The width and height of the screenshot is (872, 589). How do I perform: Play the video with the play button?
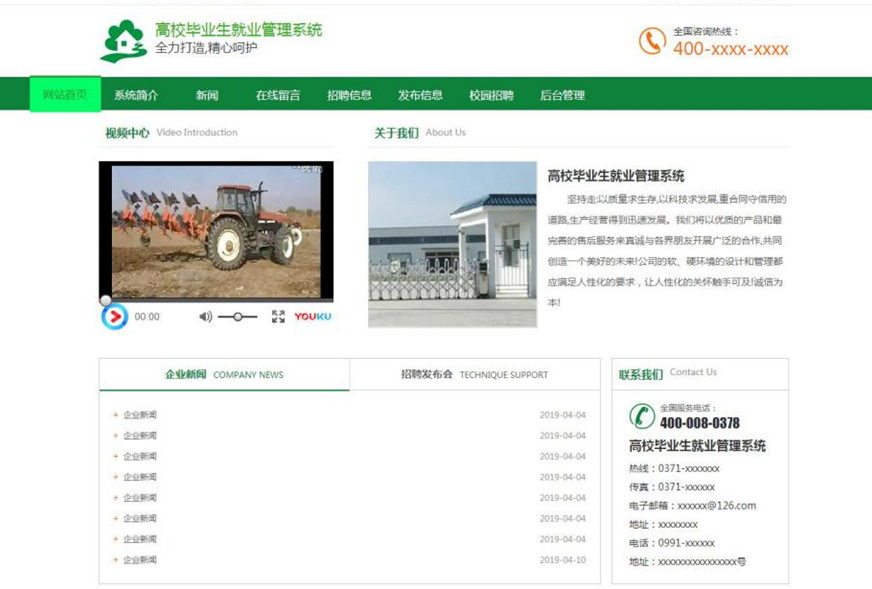click(x=115, y=316)
